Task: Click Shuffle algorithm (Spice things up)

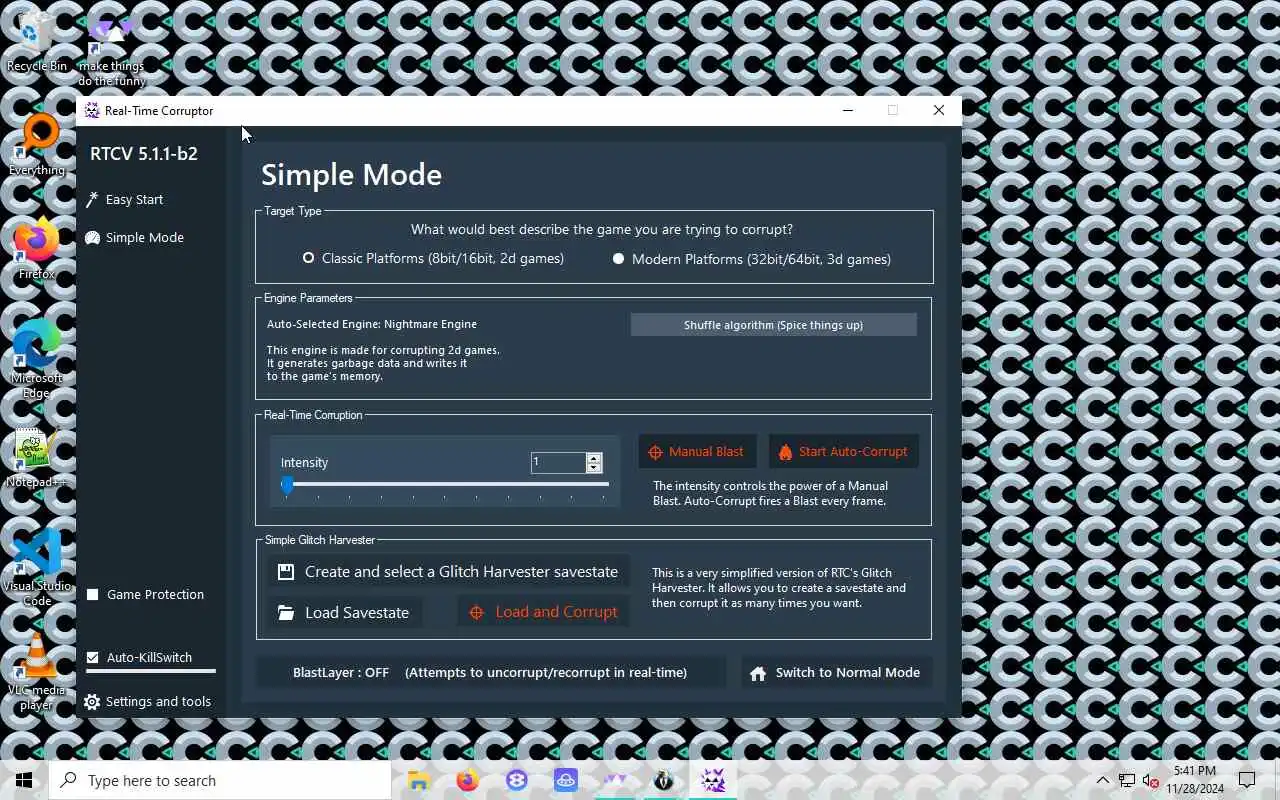Action: coord(773,324)
